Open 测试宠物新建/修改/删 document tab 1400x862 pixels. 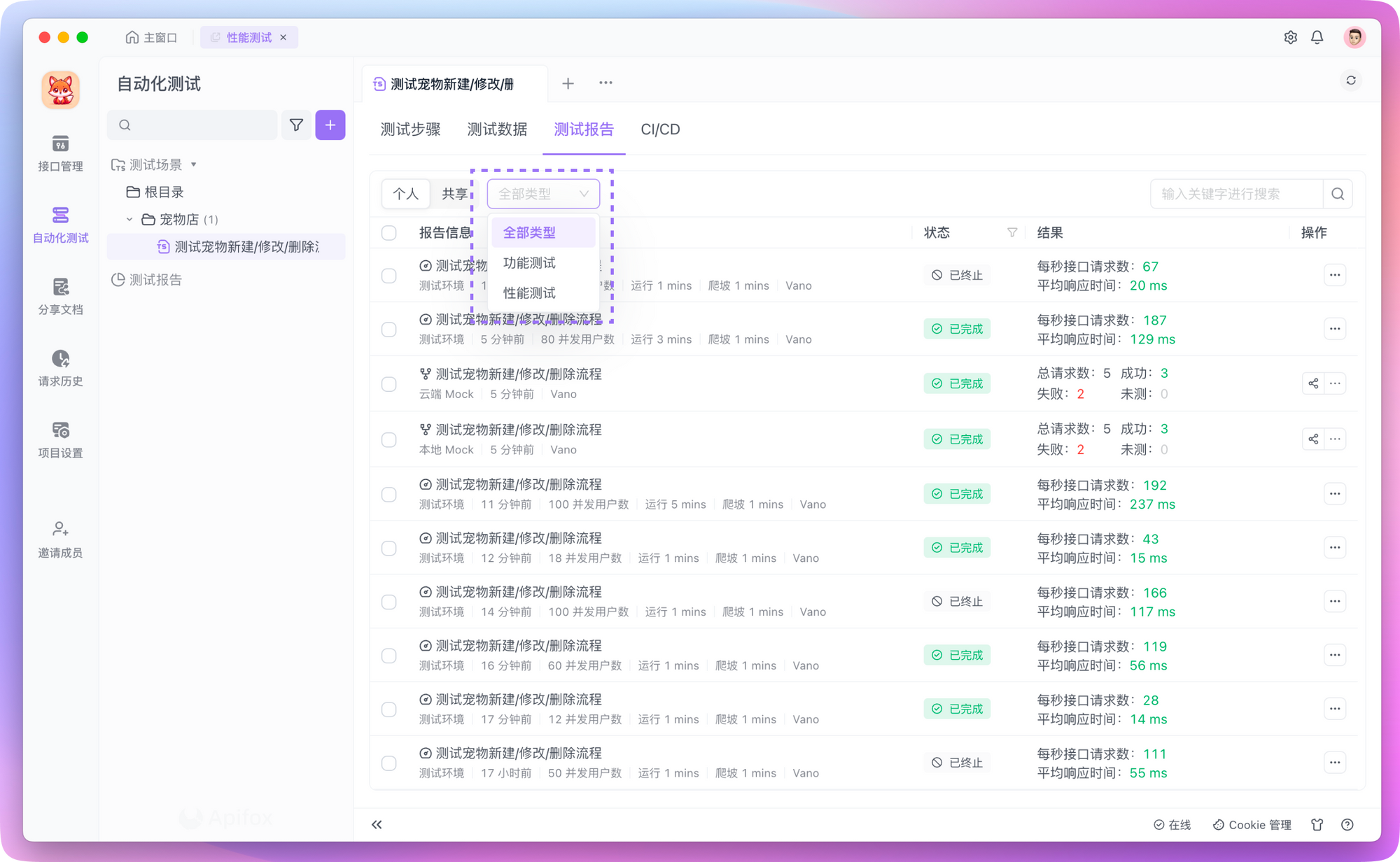[x=453, y=84]
